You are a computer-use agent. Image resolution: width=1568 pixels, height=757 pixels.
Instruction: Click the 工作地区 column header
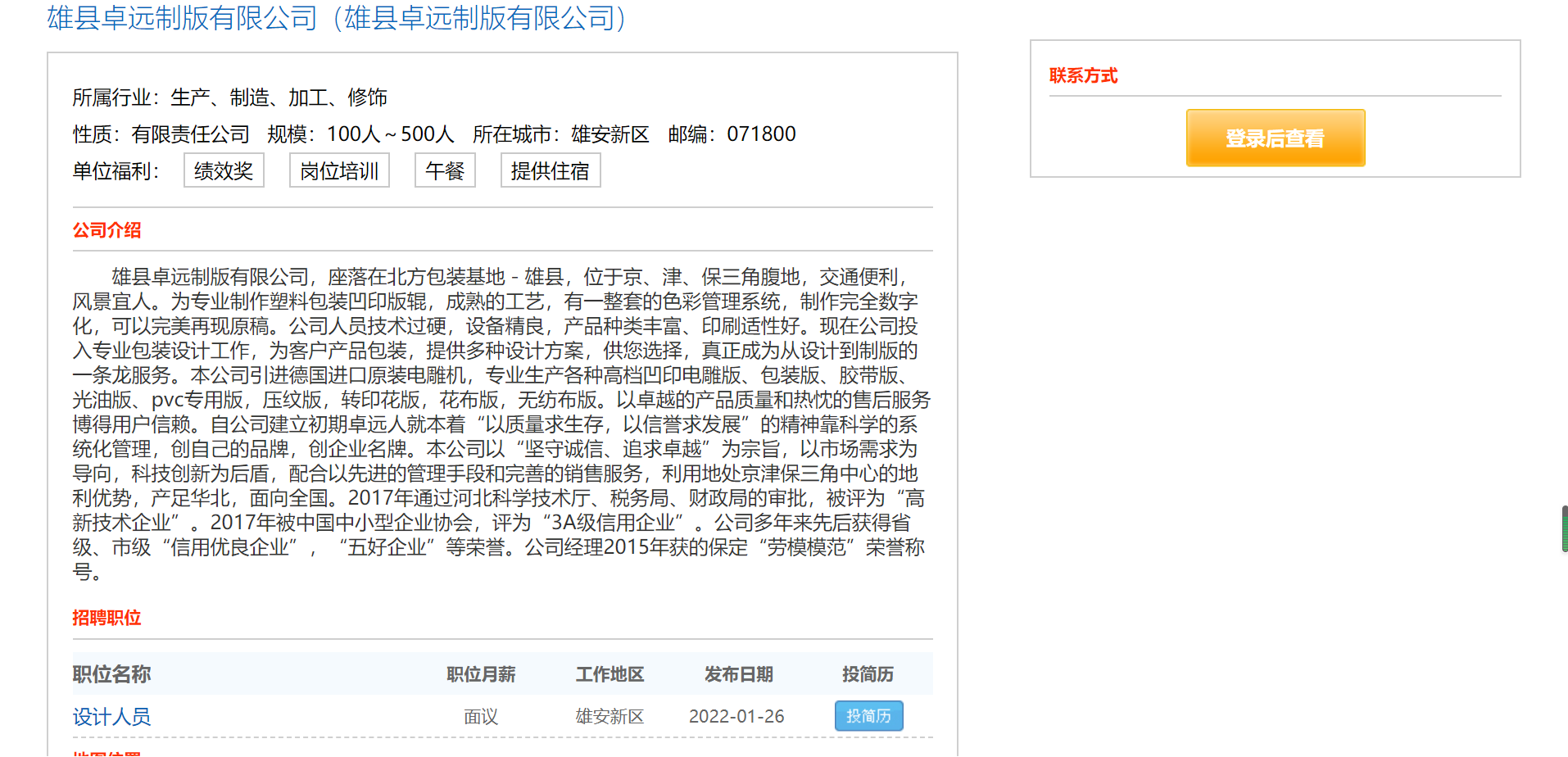click(610, 674)
